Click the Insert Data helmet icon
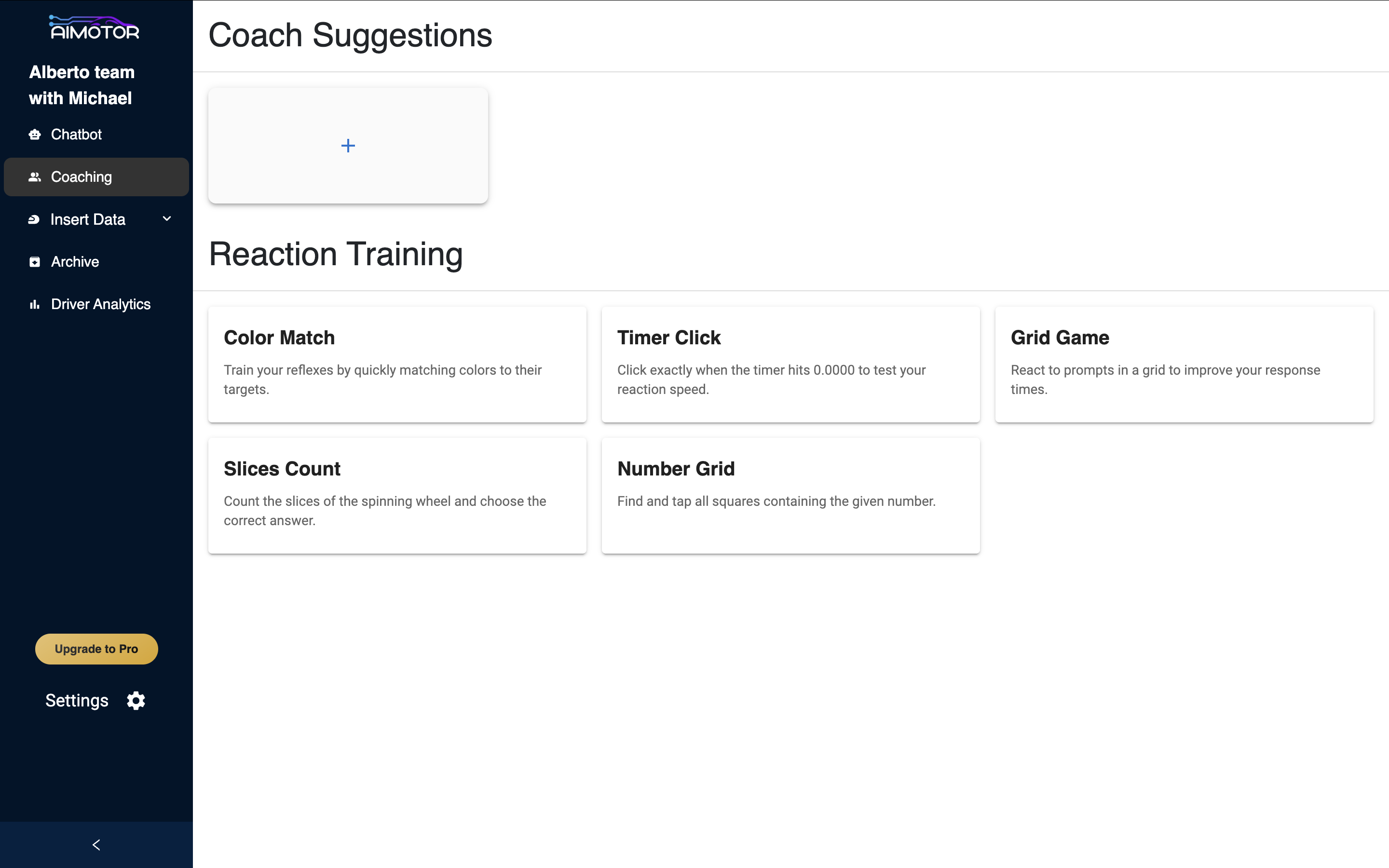 click(x=34, y=219)
